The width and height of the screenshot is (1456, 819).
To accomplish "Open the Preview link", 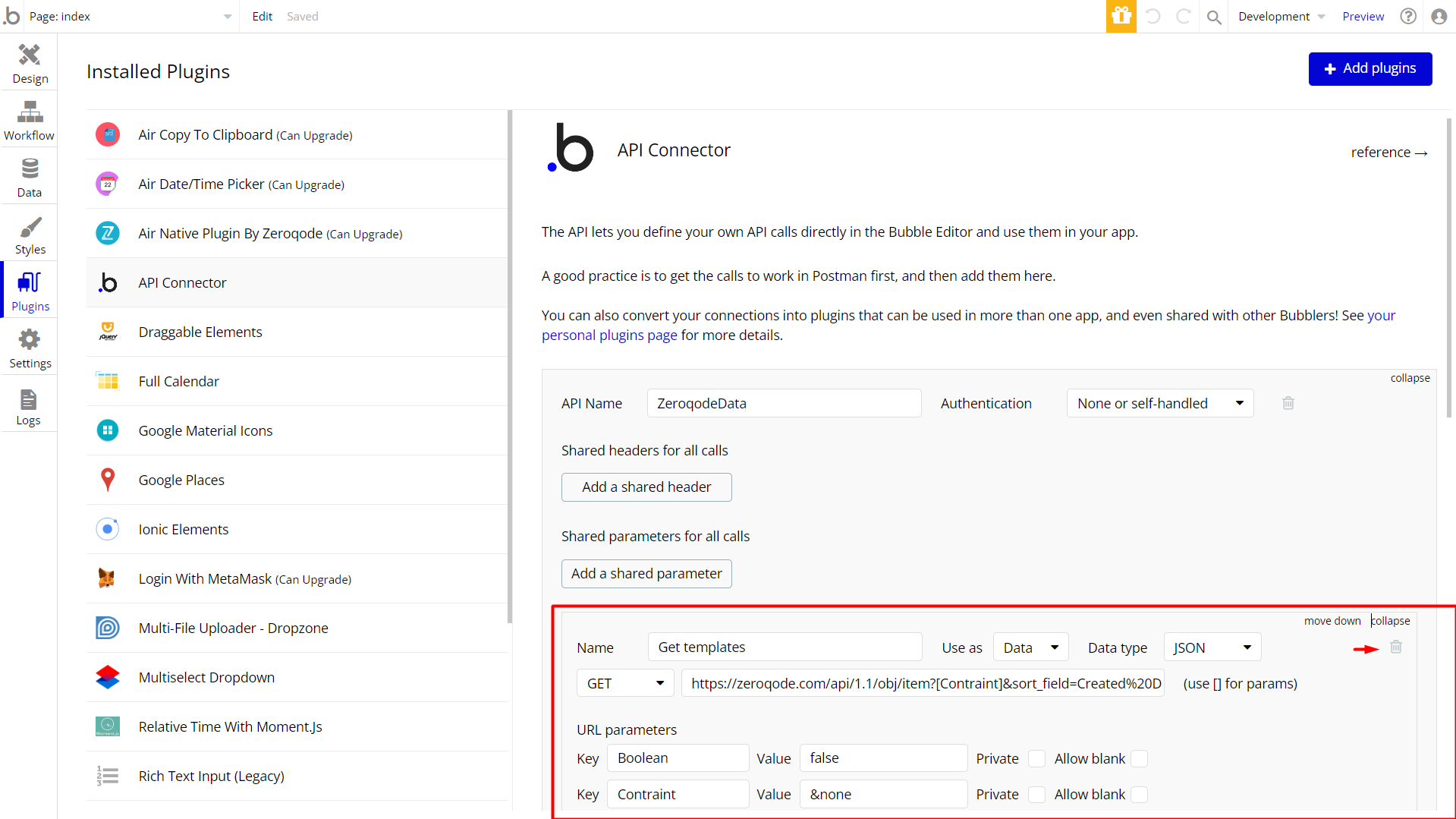I will (x=1363, y=17).
